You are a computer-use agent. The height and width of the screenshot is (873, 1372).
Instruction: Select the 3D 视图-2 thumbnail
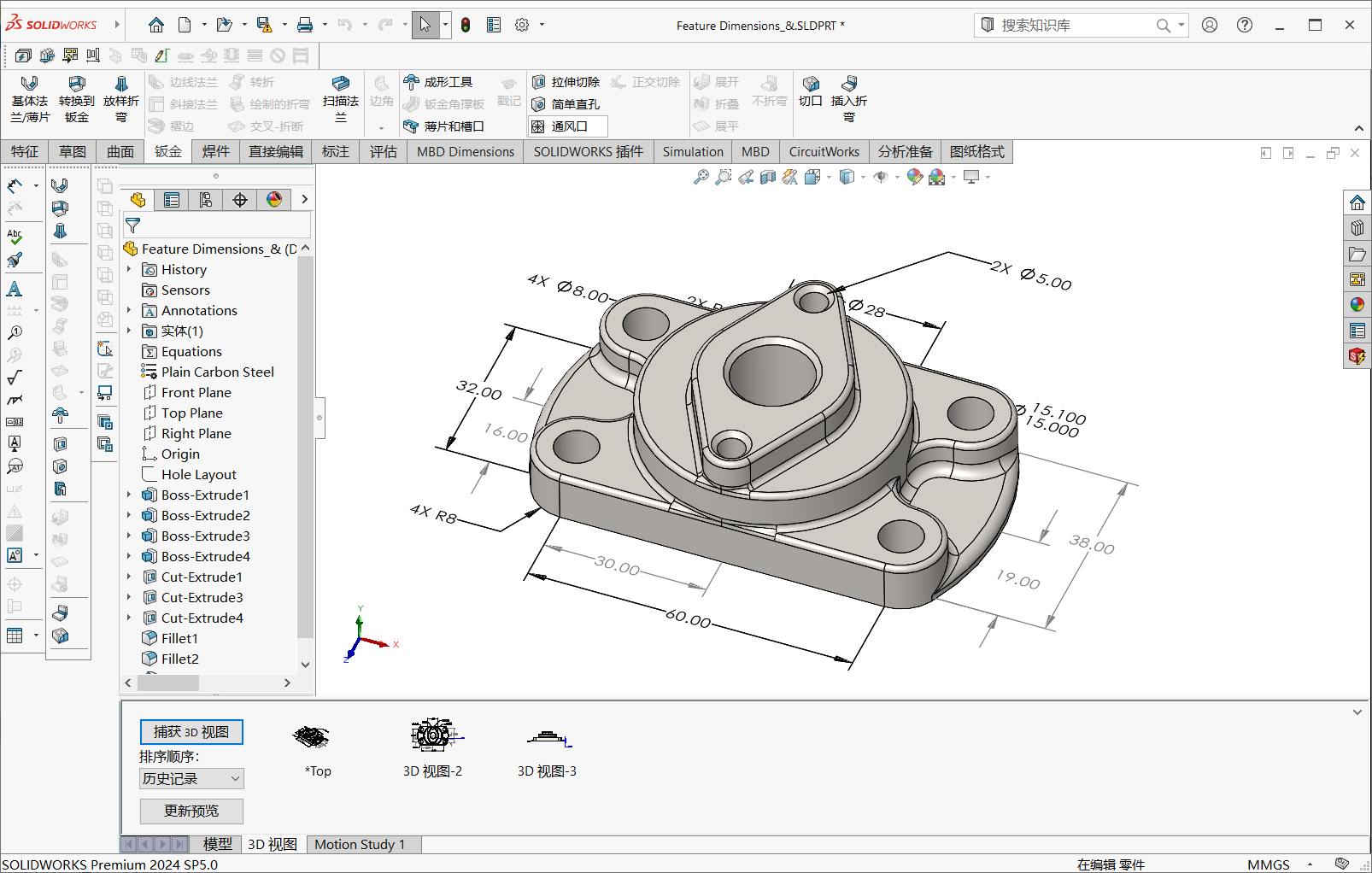432,736
